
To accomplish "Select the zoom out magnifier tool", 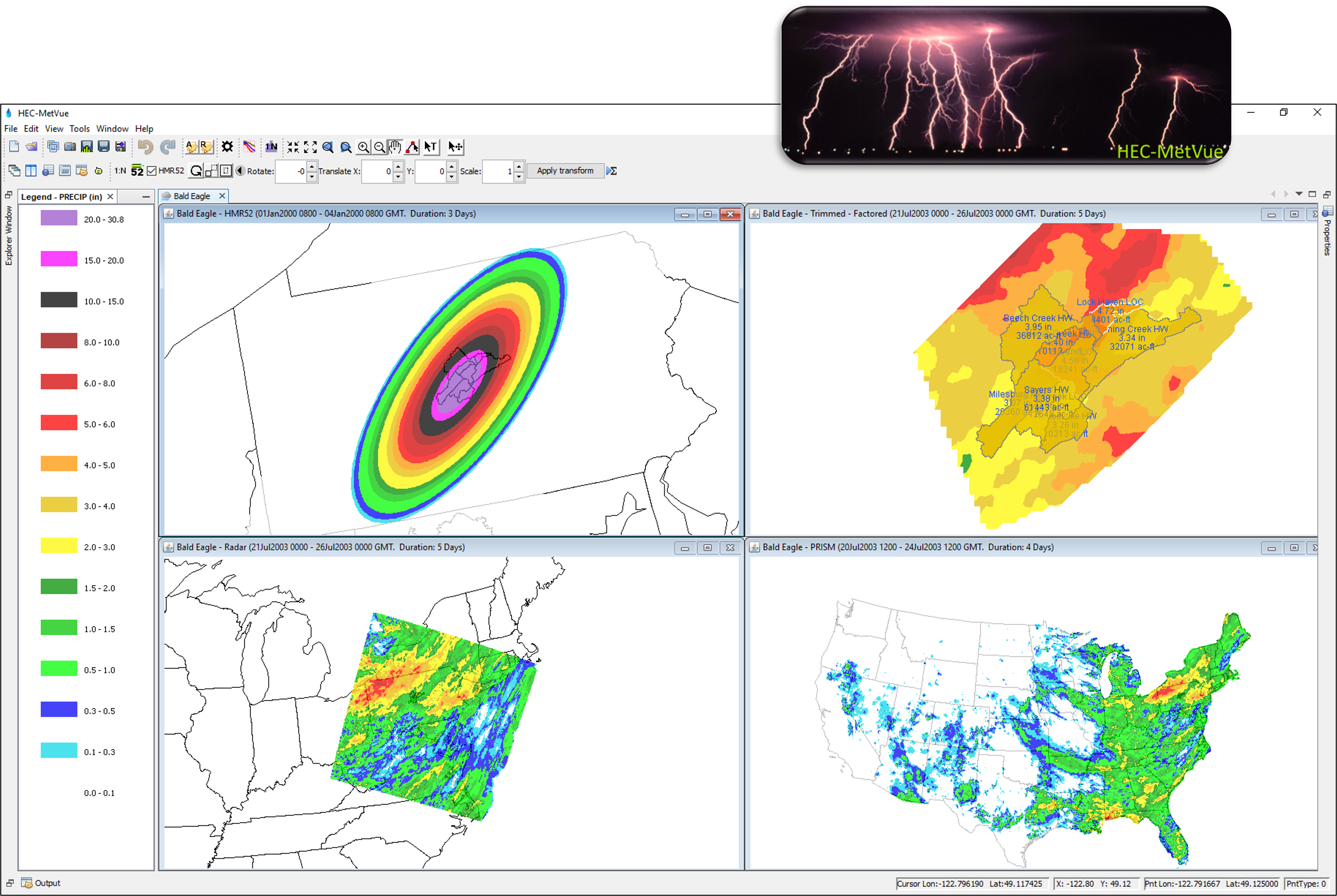I will 379,147.
